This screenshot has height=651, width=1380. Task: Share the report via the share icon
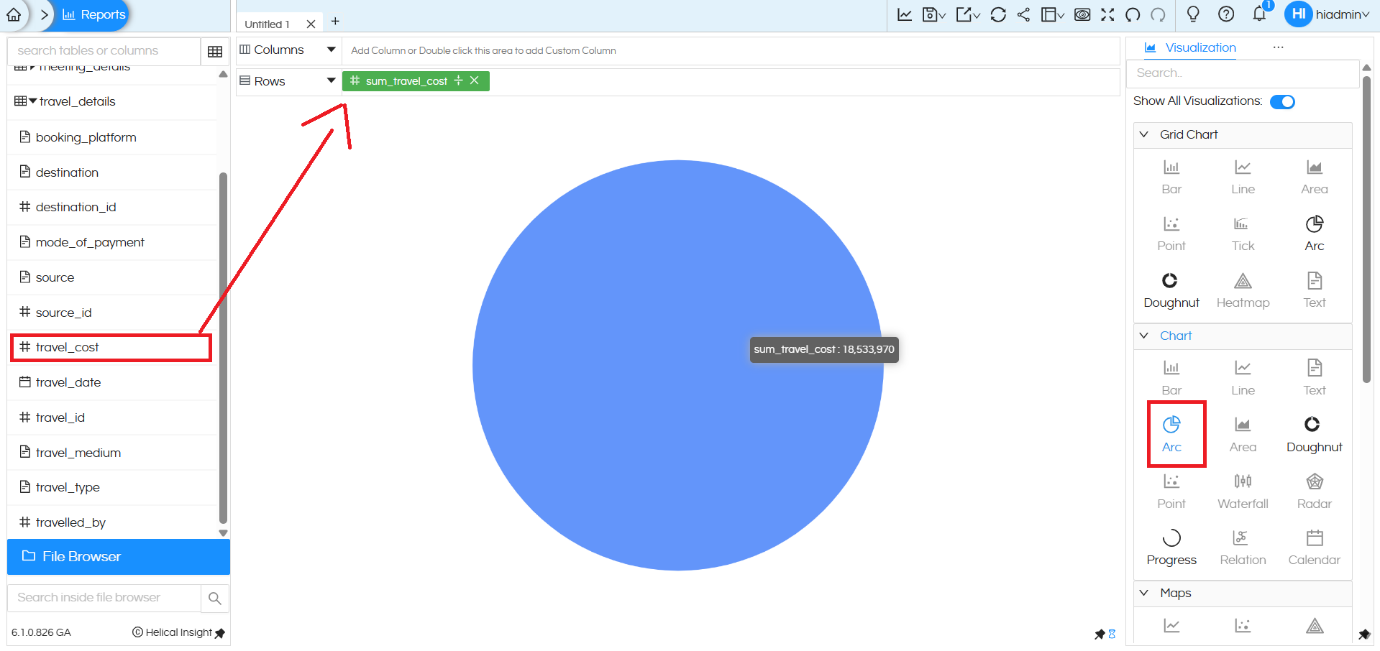1026,14
